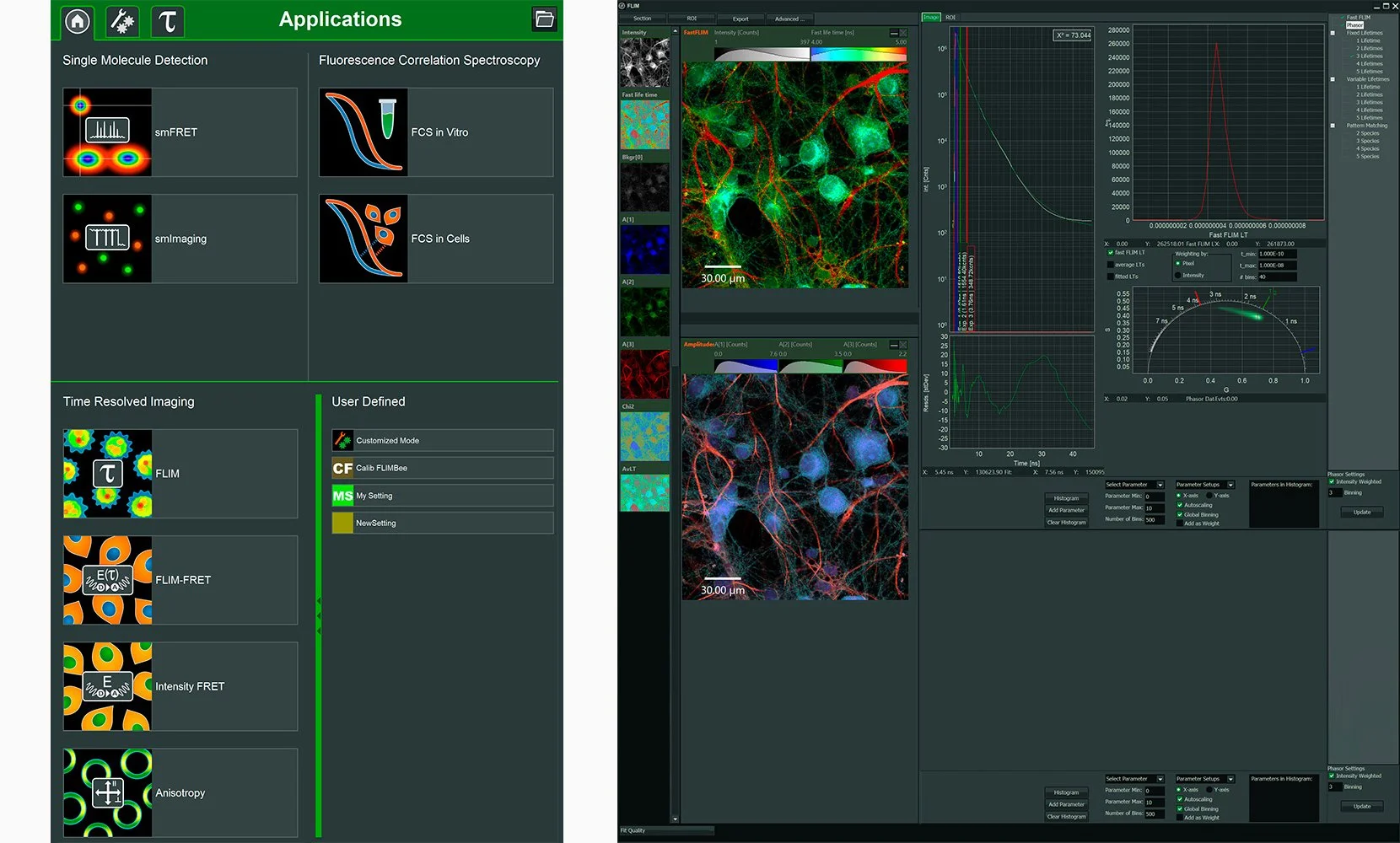Collapse the Variable Lifetimes tree node

pyautogui.click(x=1333, y=79)
